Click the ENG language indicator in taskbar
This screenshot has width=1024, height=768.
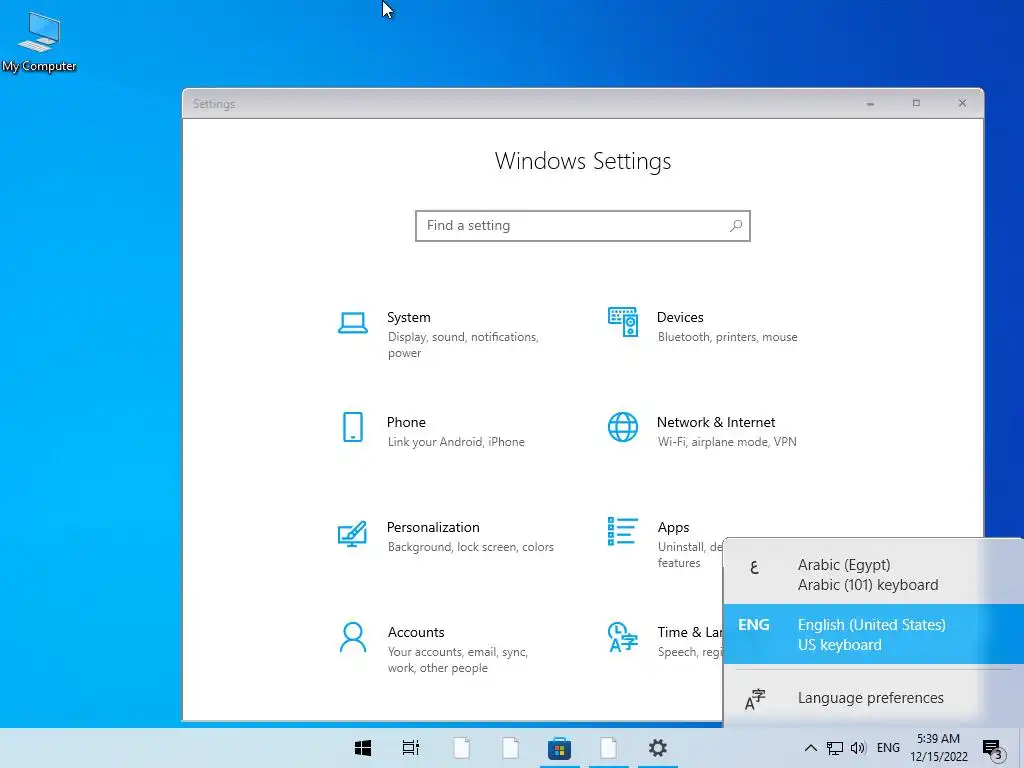pos(888,748)
